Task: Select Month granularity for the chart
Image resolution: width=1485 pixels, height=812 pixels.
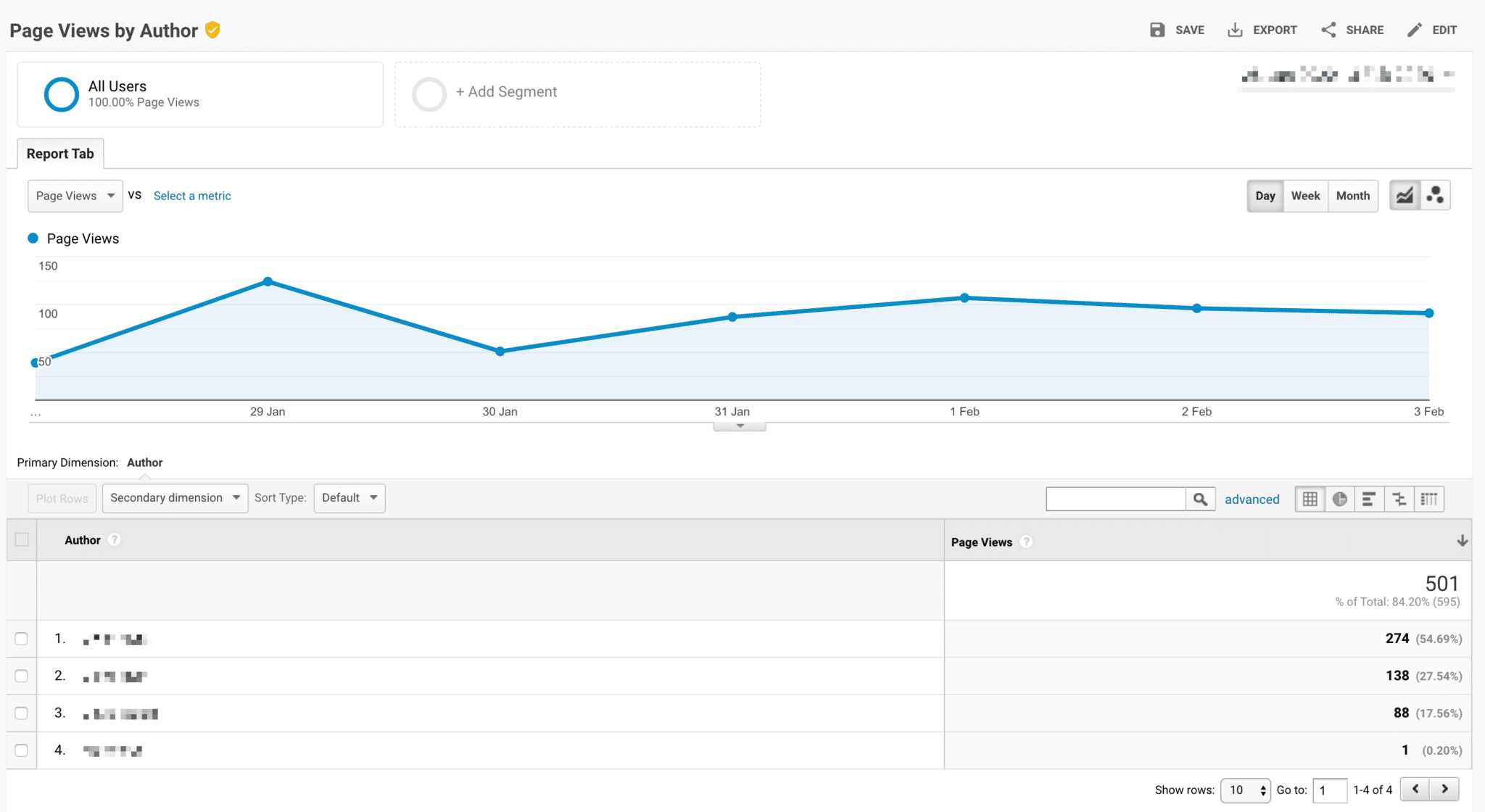Action: pos(1352,196)
